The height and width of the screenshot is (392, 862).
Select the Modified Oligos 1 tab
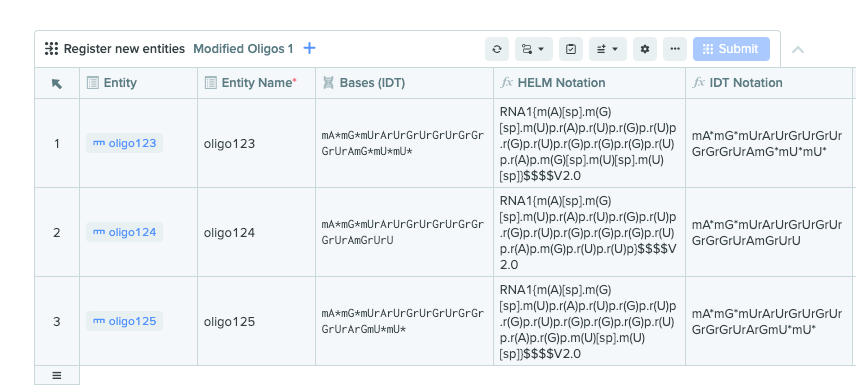click(243, 49)
